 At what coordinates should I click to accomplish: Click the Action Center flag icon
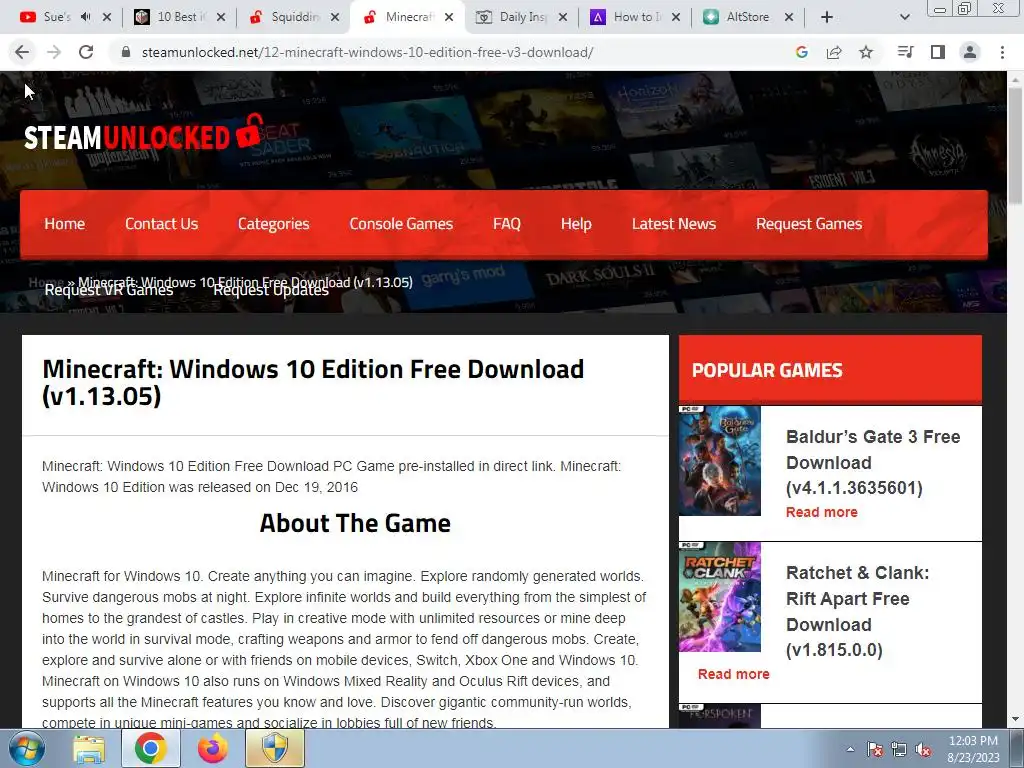click(x=874, y=749)
